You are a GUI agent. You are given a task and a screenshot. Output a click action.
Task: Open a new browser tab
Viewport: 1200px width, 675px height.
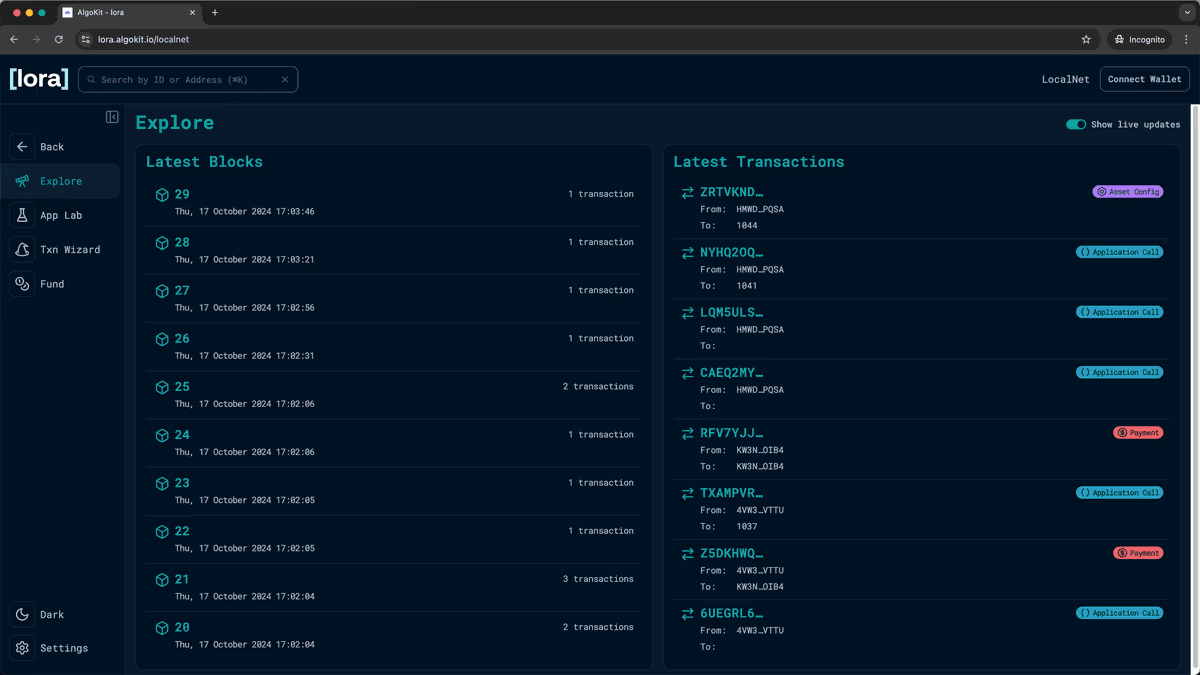point(214,14)
